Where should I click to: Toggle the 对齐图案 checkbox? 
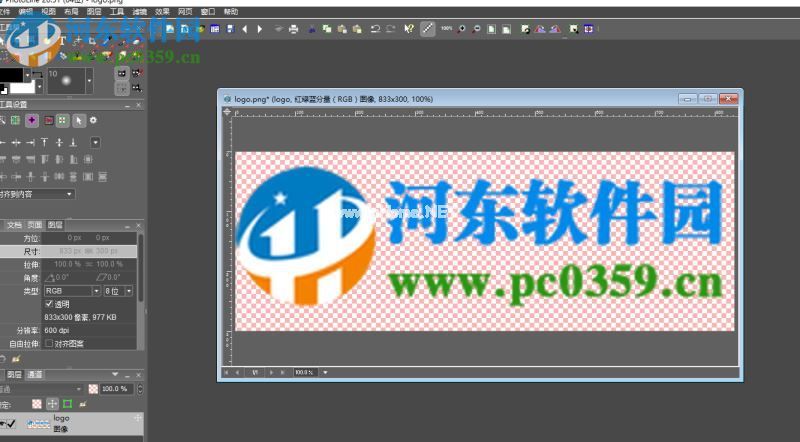[49, 343]
